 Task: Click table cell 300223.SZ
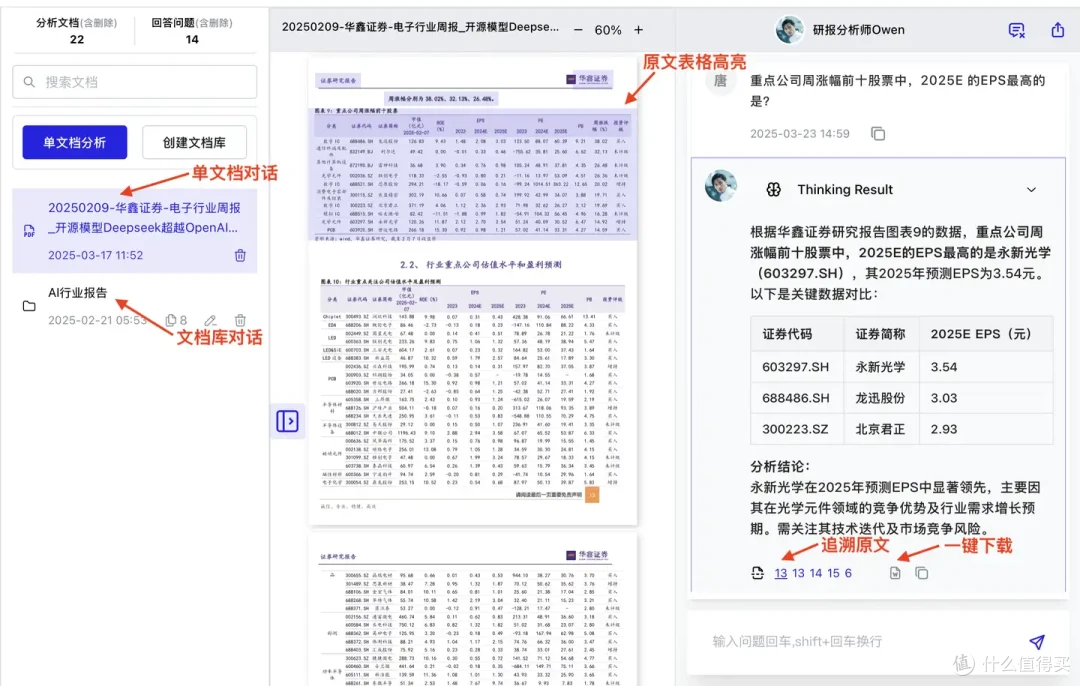(x=795, y=429)
